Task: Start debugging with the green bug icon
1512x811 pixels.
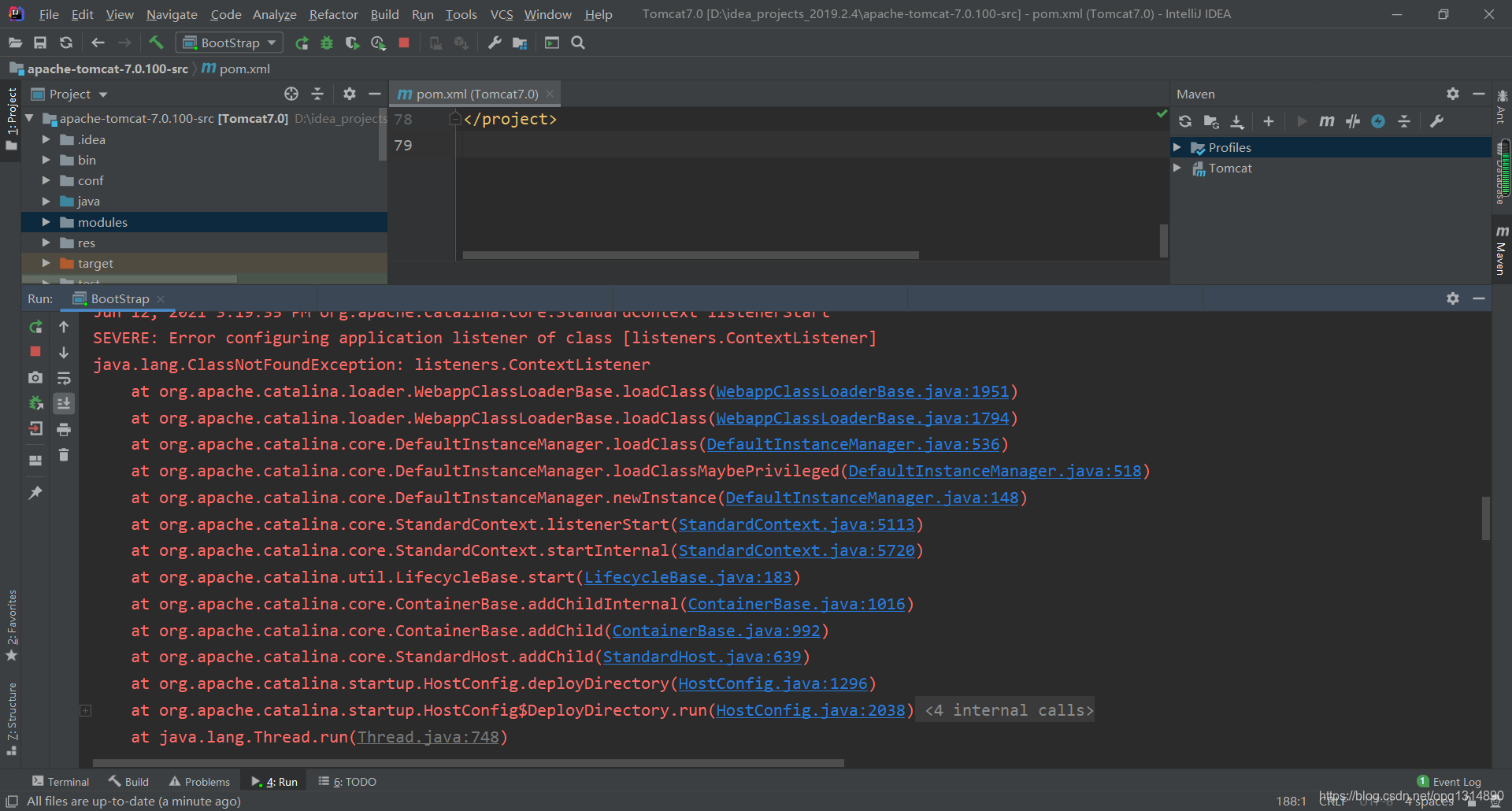Action: pyautogui.click(x=327, y=43)
